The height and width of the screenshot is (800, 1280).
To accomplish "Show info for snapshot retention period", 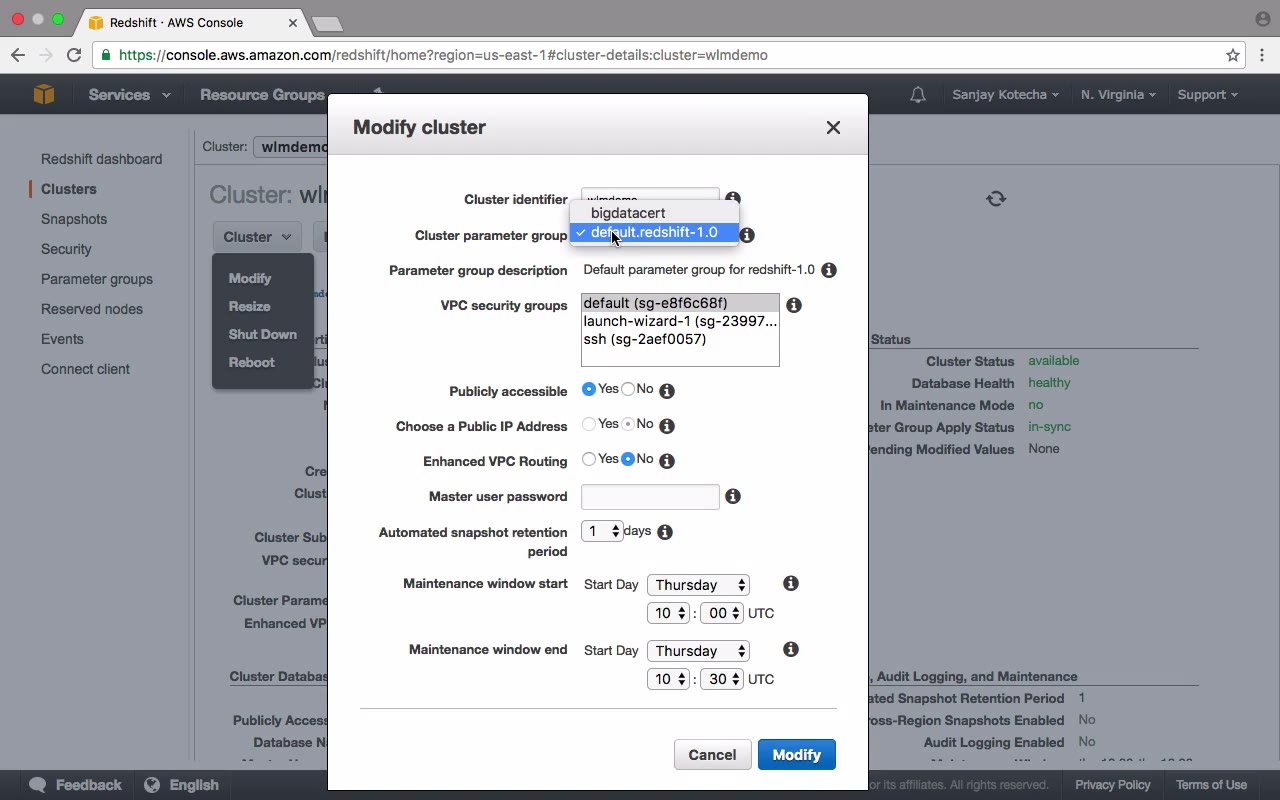I will [665, 532].
